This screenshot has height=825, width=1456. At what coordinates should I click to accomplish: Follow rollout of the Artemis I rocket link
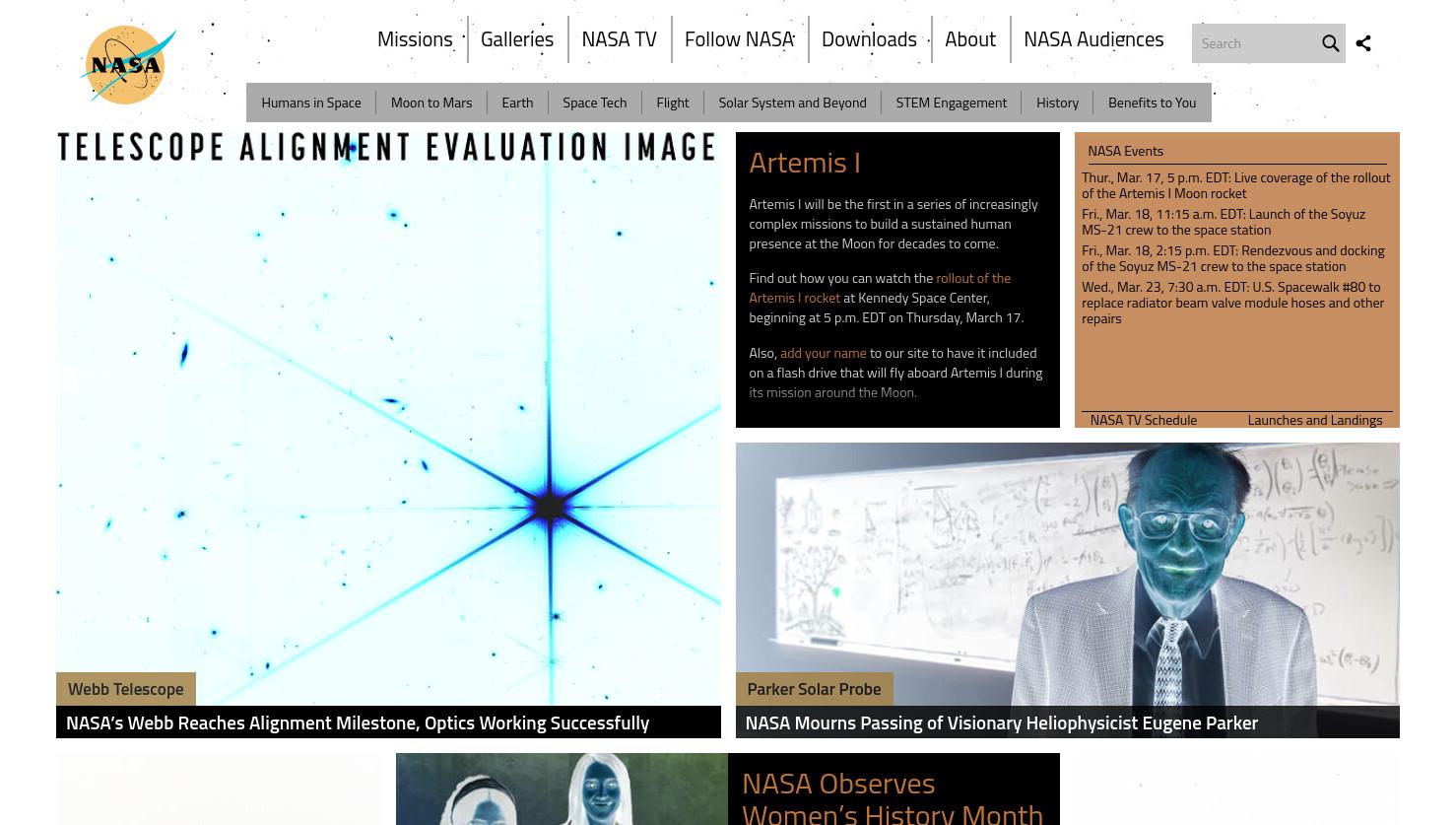point(880,288)
